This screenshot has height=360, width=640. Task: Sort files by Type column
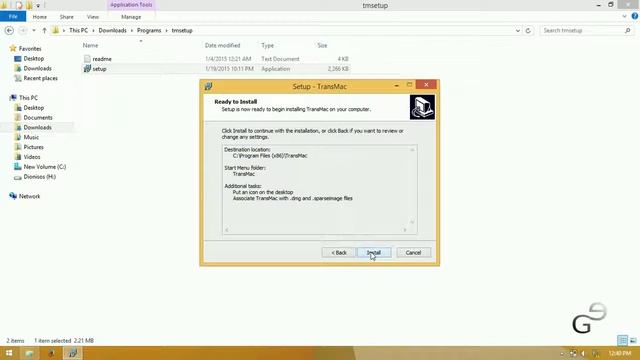(x=267, y=45)
